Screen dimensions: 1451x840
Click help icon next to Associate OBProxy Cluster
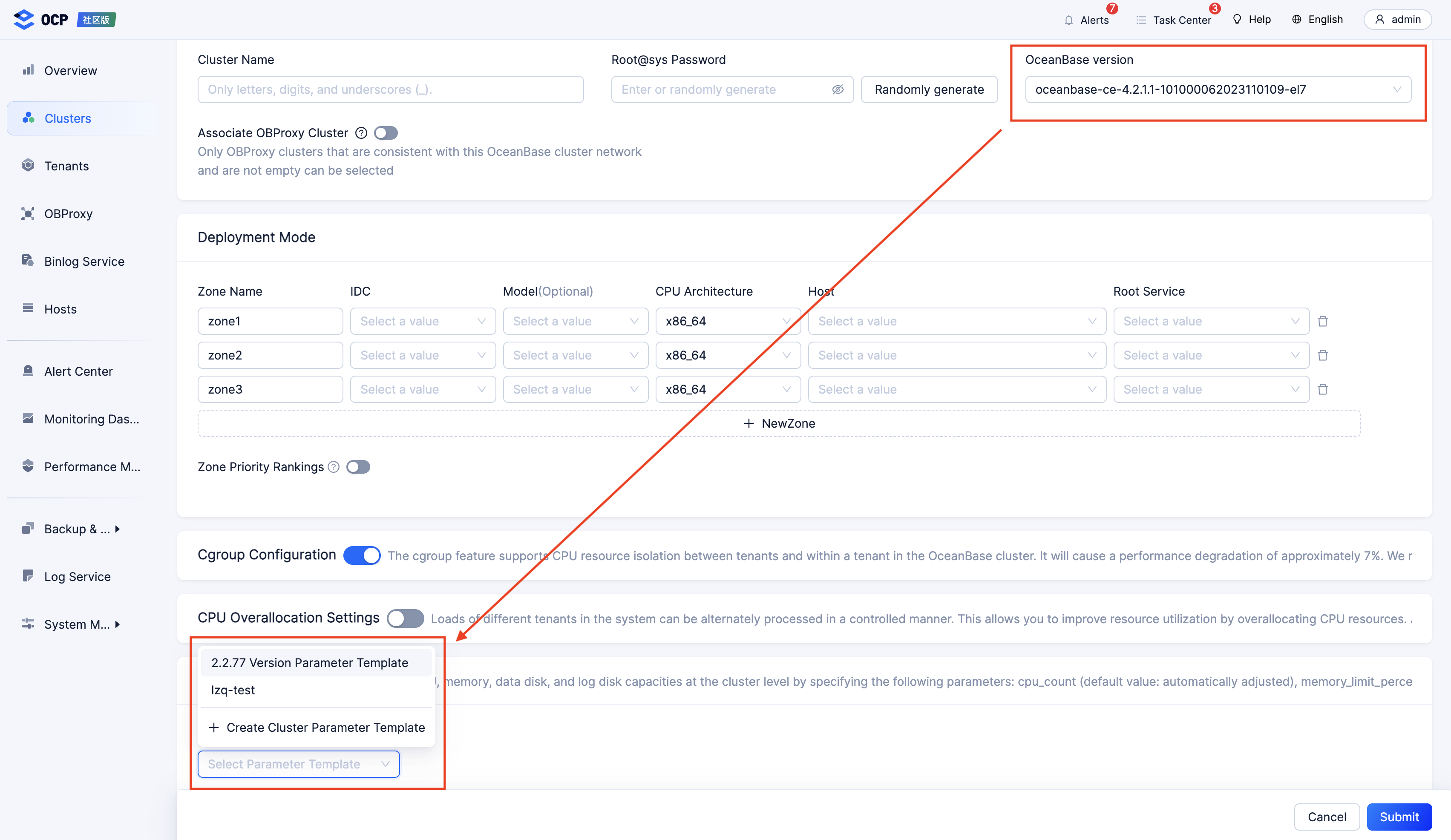[x=361, y=133]
